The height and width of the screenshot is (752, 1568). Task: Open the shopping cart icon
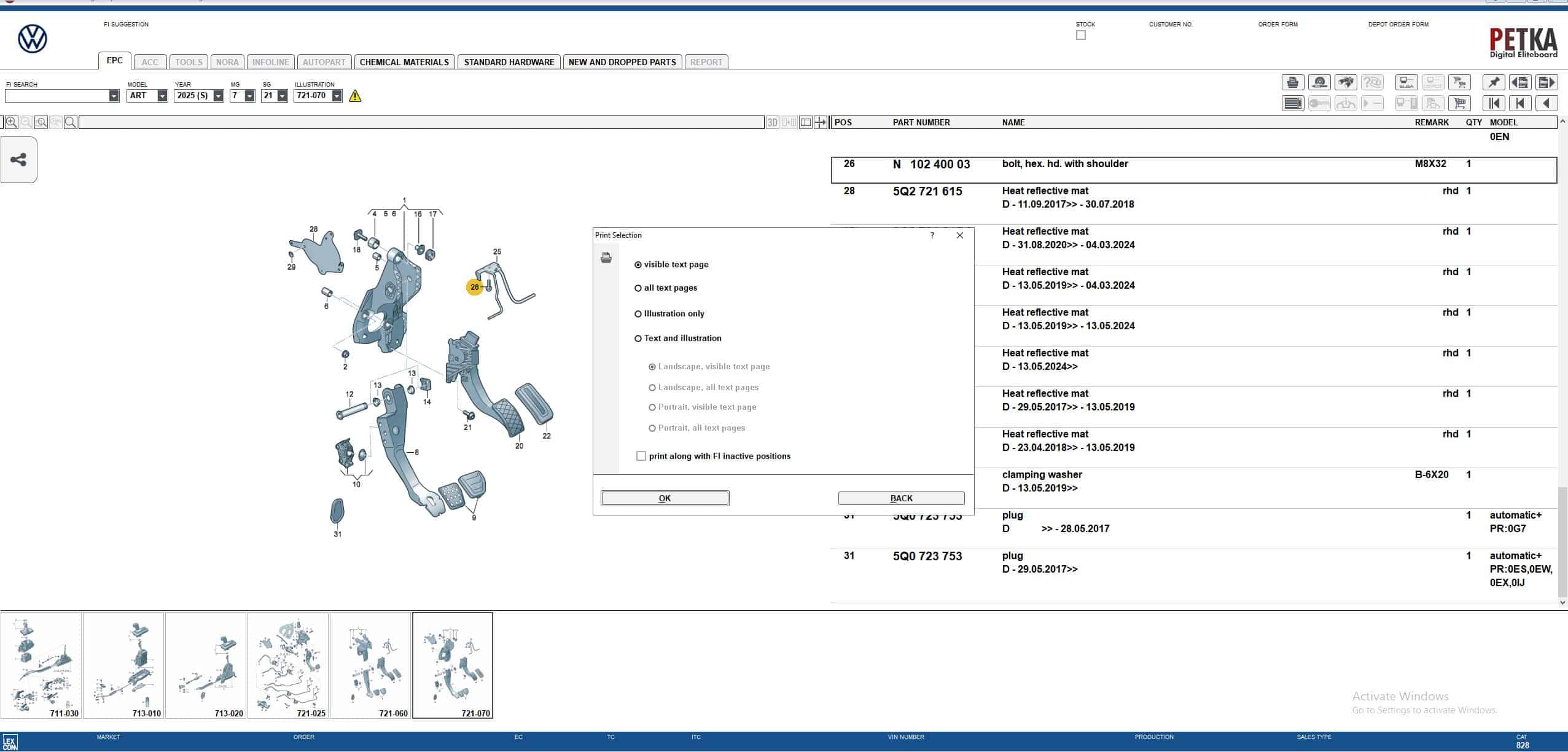pos(1459,103)
